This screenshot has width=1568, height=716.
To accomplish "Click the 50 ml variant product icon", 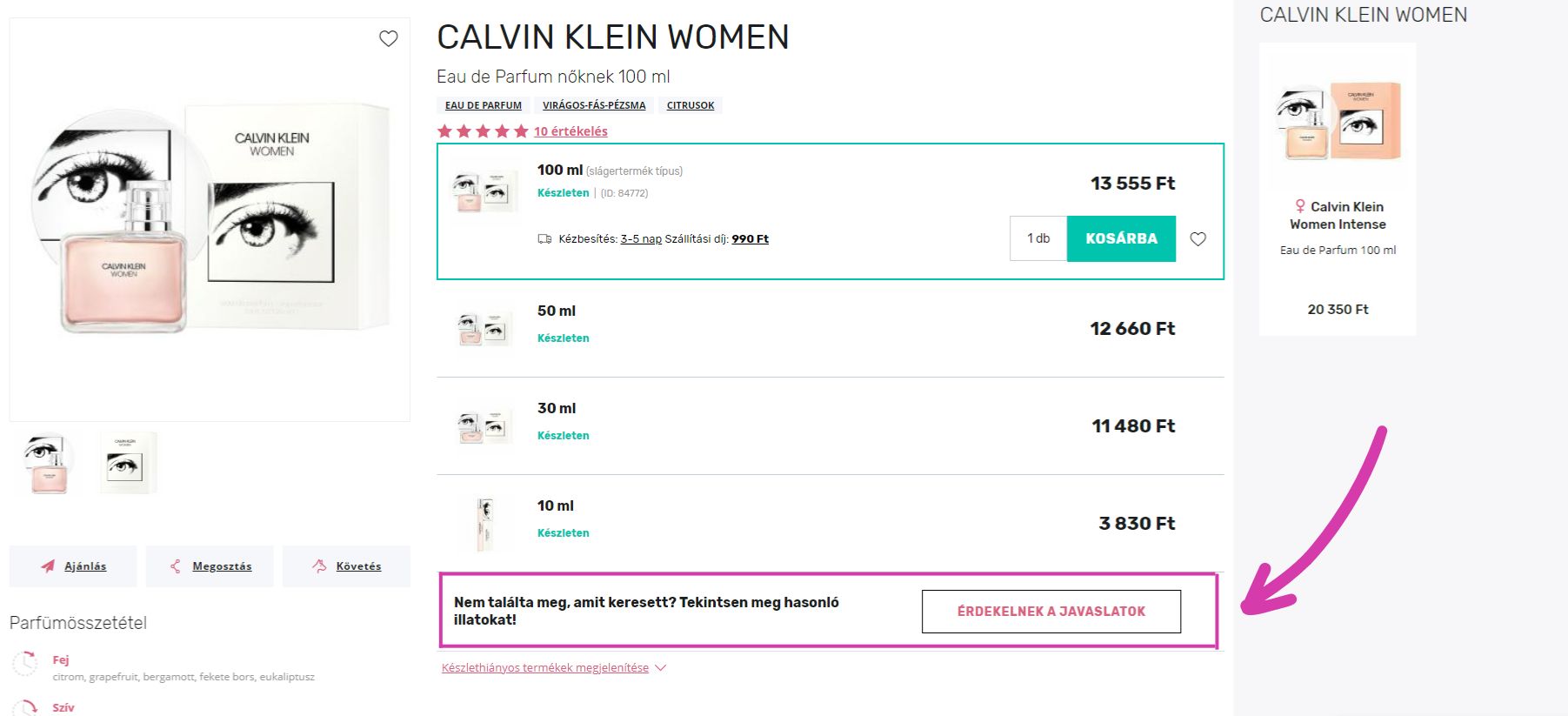I will coord(484,329).
